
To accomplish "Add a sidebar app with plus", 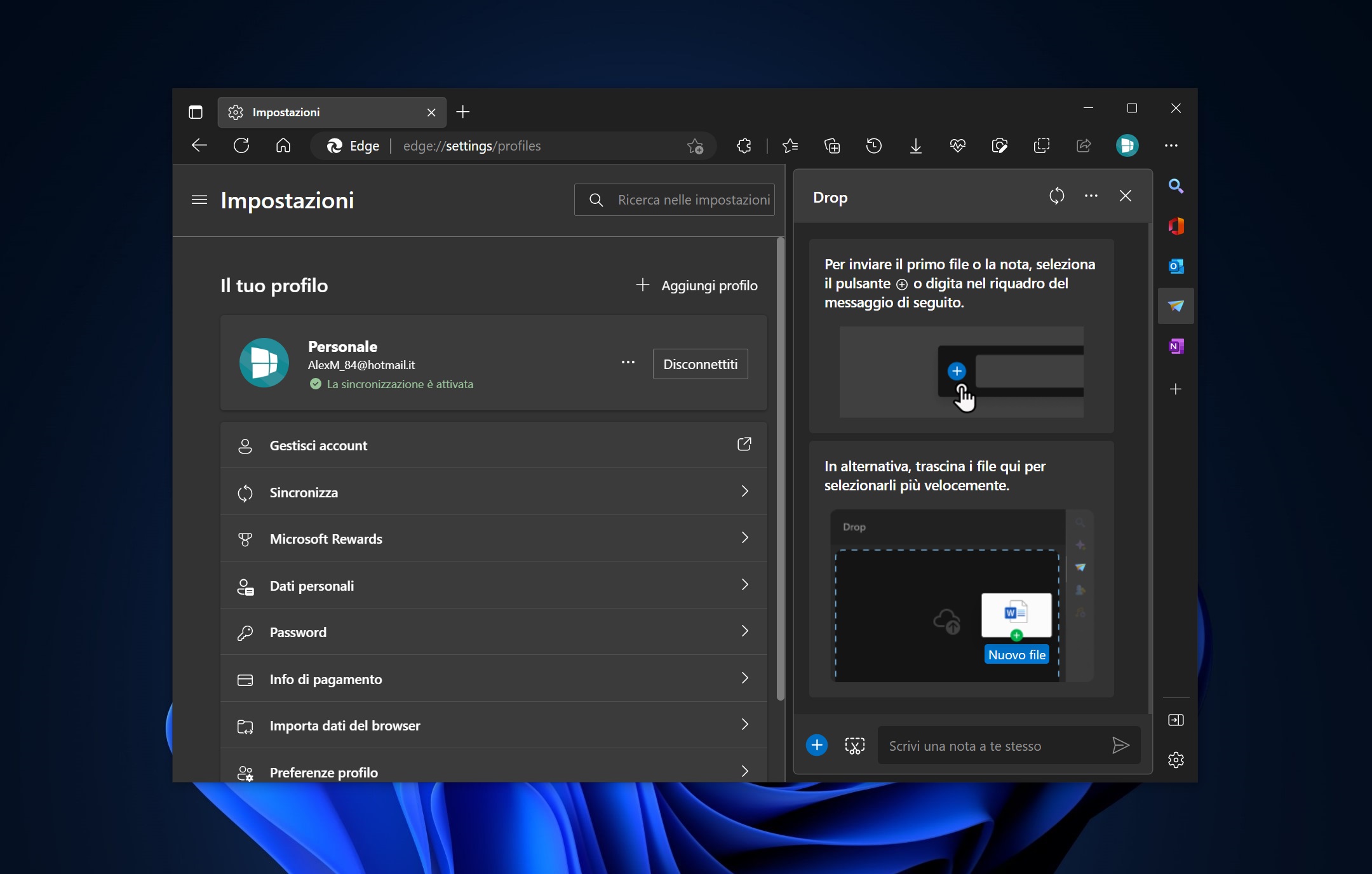I will click(1176, 389).
